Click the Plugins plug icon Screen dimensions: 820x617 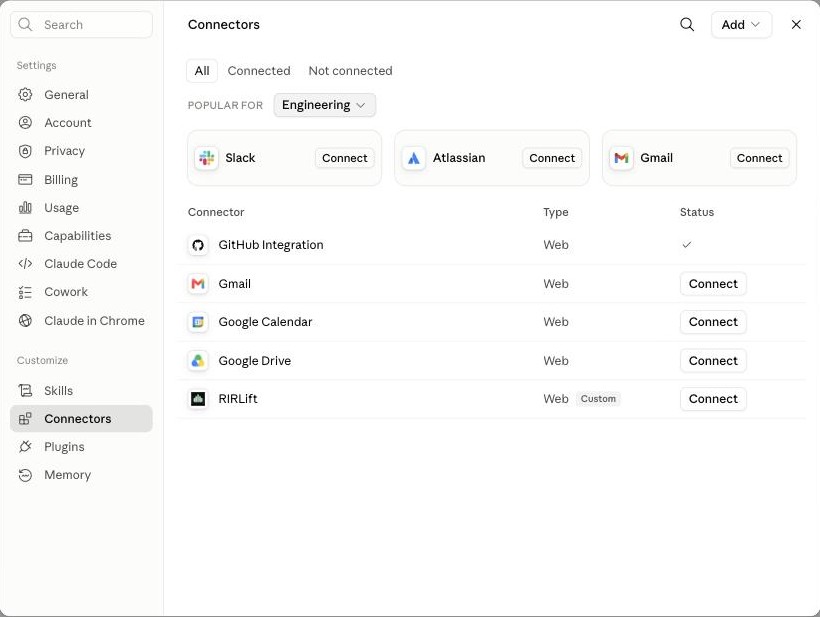point(25,447)
